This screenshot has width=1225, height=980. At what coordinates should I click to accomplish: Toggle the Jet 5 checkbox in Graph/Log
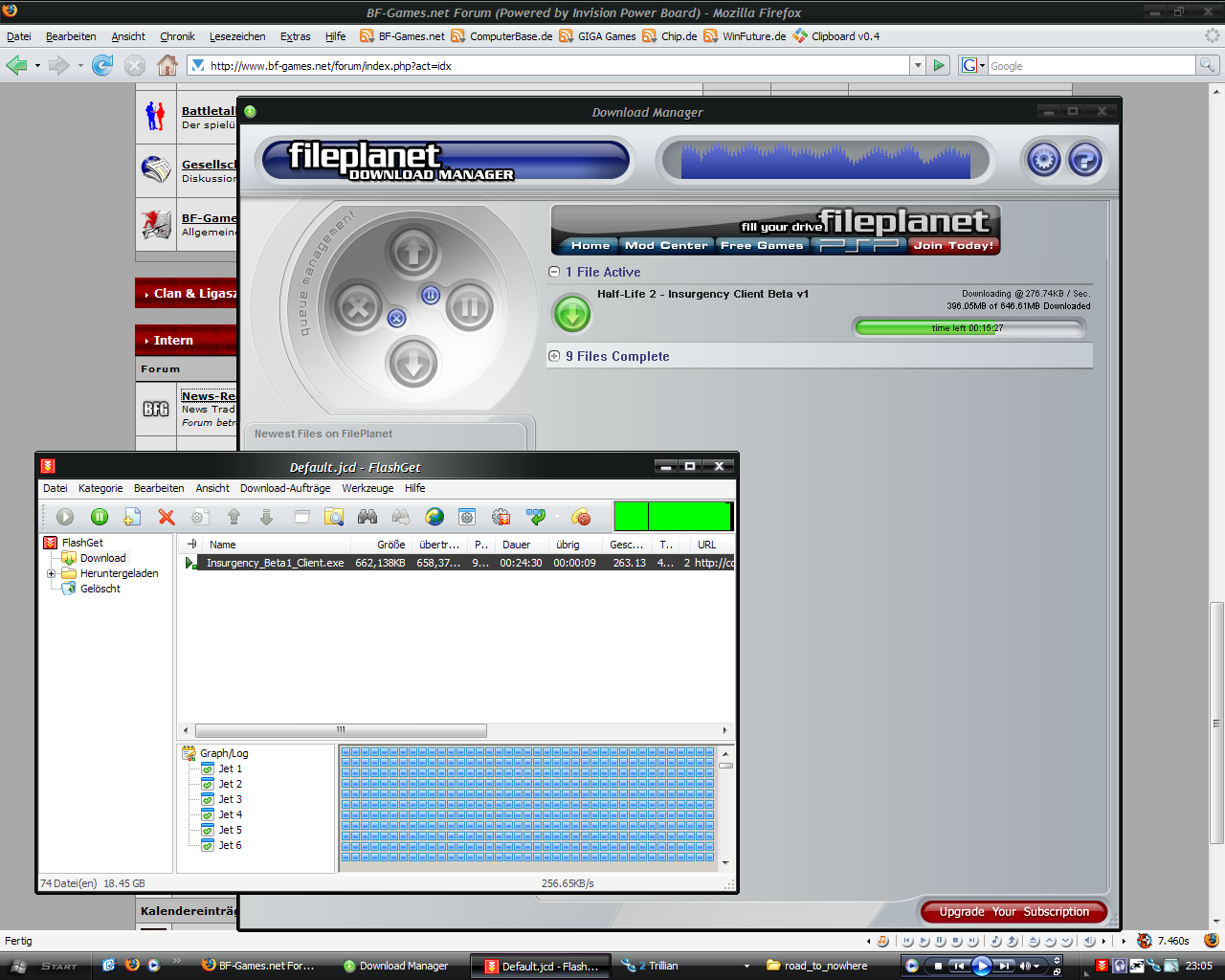point(208,830)
